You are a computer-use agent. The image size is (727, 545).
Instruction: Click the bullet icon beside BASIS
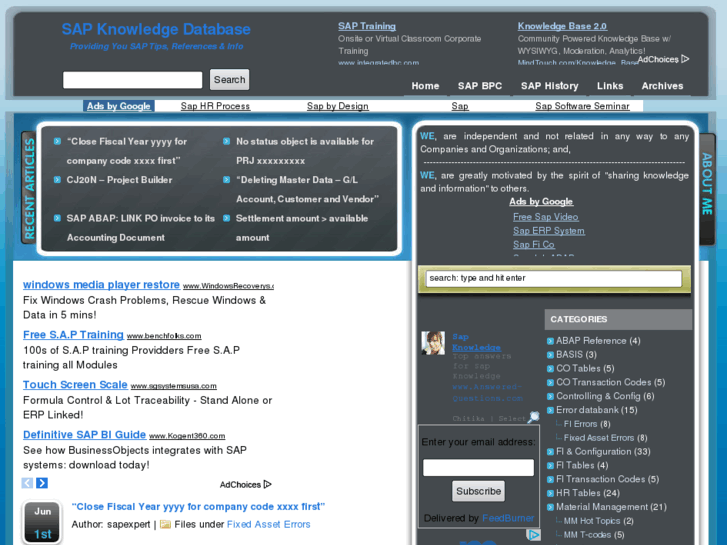coord(550,355)
